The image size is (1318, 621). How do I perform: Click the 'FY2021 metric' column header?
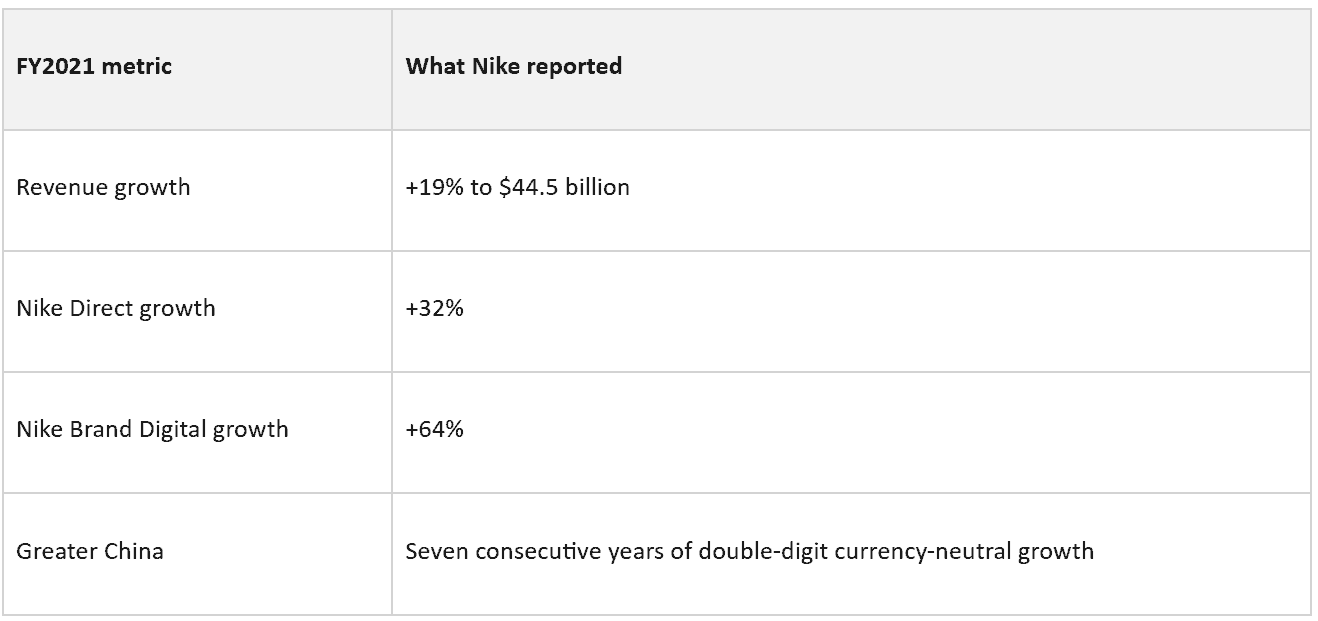point(197,69)
